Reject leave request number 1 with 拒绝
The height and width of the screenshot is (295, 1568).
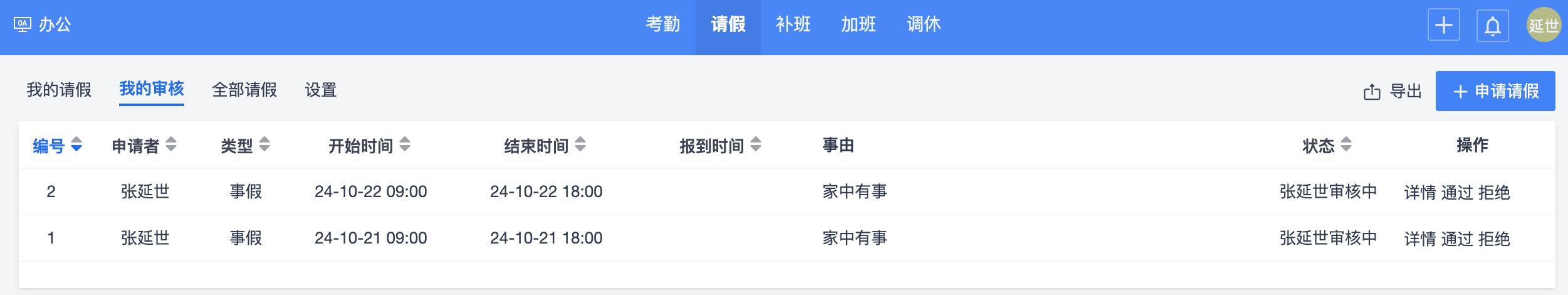point(1494,239)
